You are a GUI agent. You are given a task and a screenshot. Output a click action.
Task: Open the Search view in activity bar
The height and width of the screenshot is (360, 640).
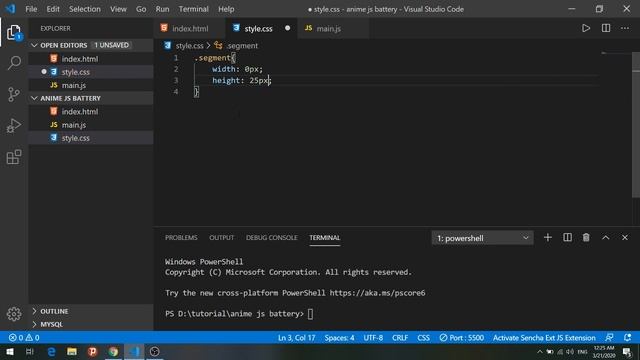click(14, 63)
